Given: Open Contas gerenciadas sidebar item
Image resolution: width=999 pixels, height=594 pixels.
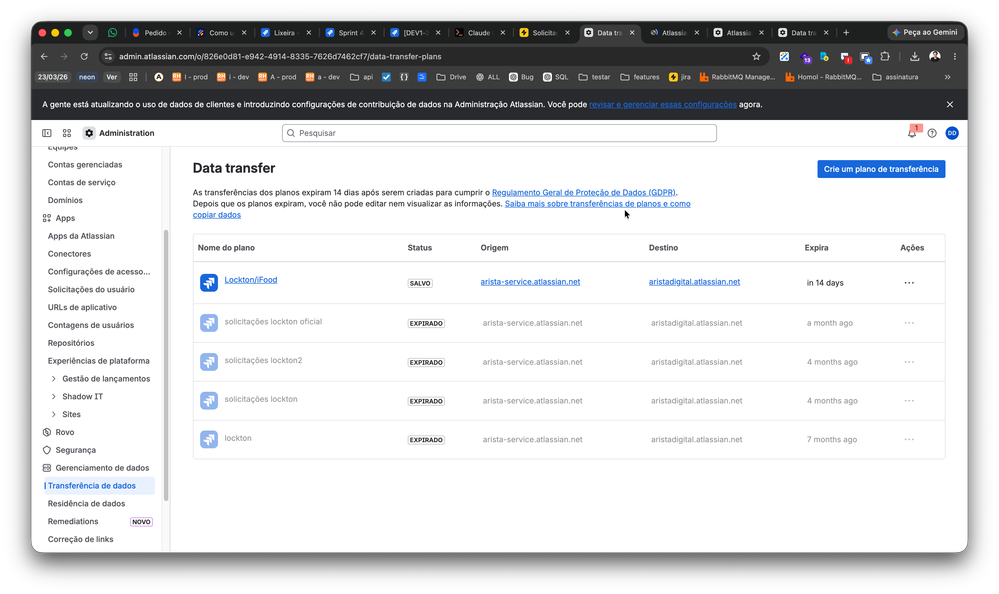Looking at the screenshot, I should pyautogui.click(x=85, y=164).
